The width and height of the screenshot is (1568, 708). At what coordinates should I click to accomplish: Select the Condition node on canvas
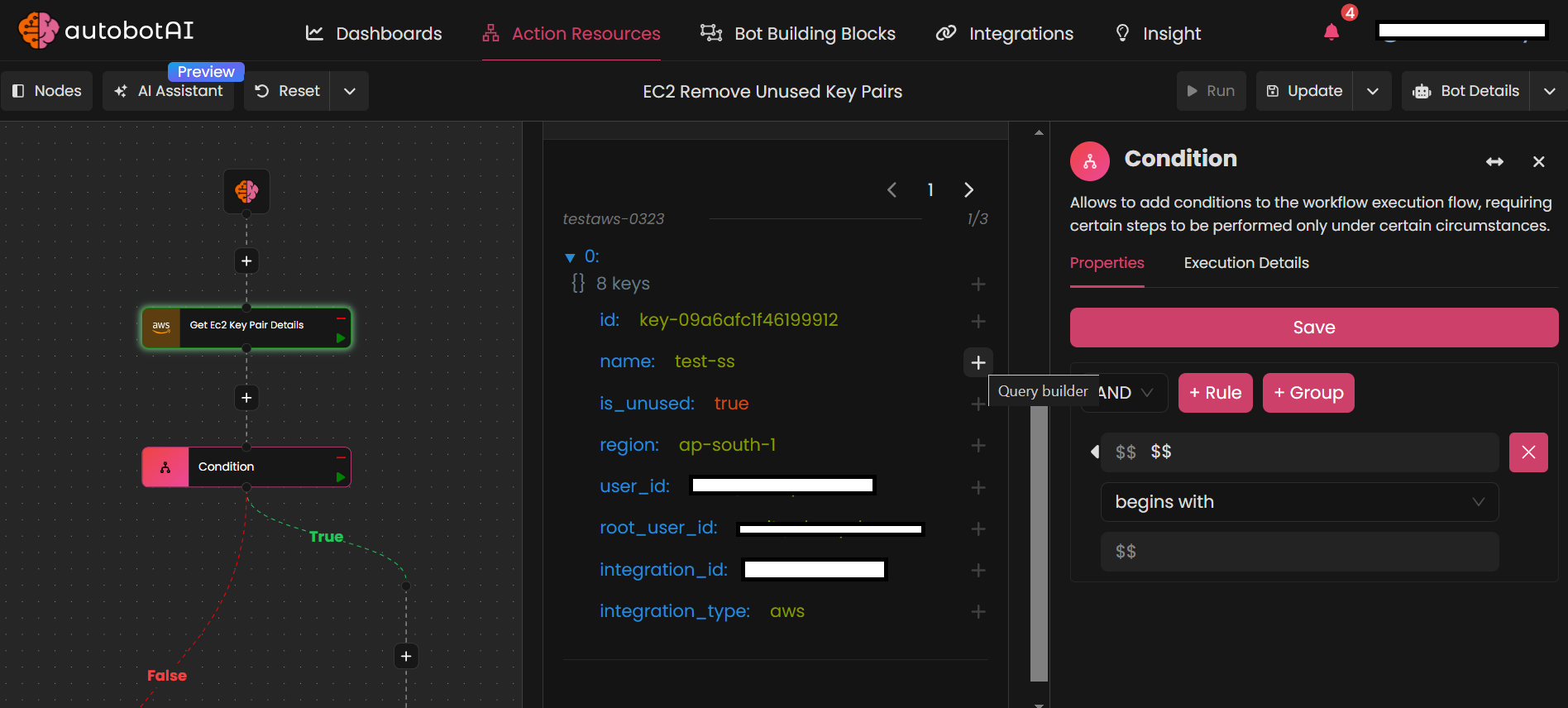(246, 467)
